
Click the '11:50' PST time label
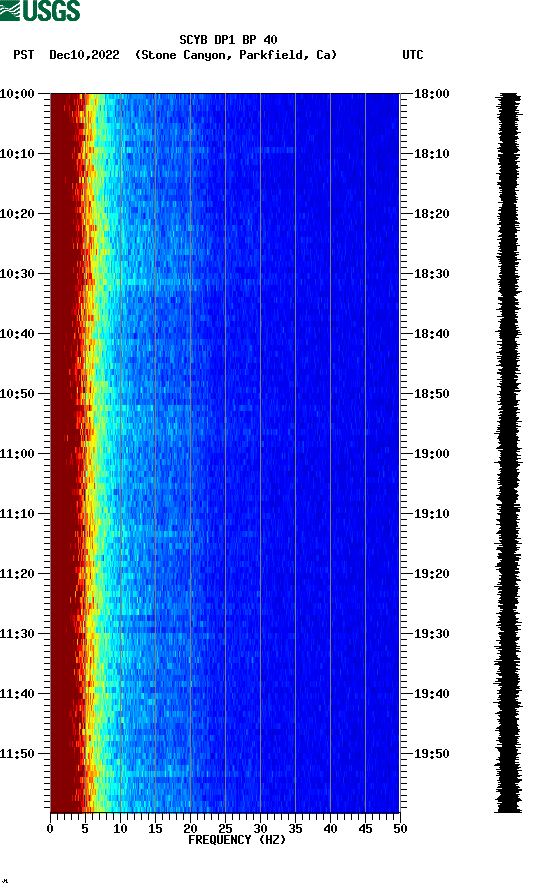tap(17, 754)
